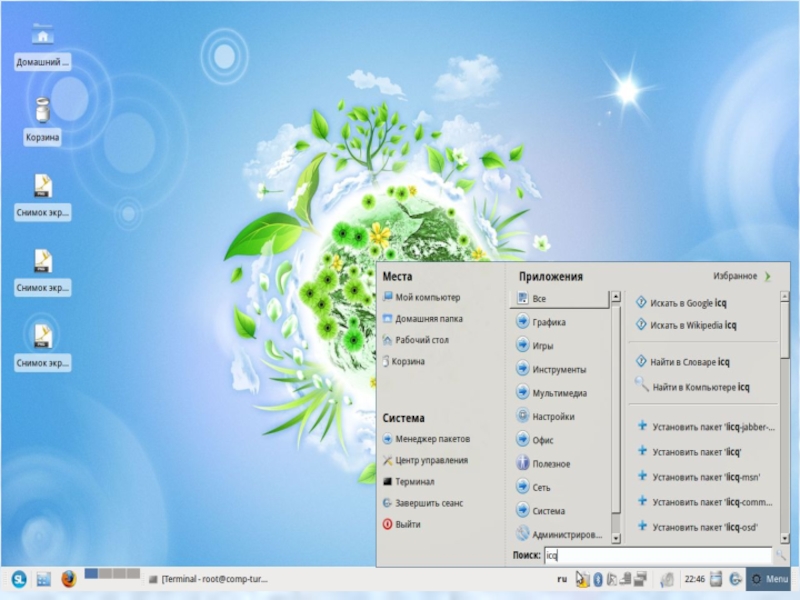Click the Bluetooth tray icon
This screenshot has height=600, width=800.
[598, 579]
